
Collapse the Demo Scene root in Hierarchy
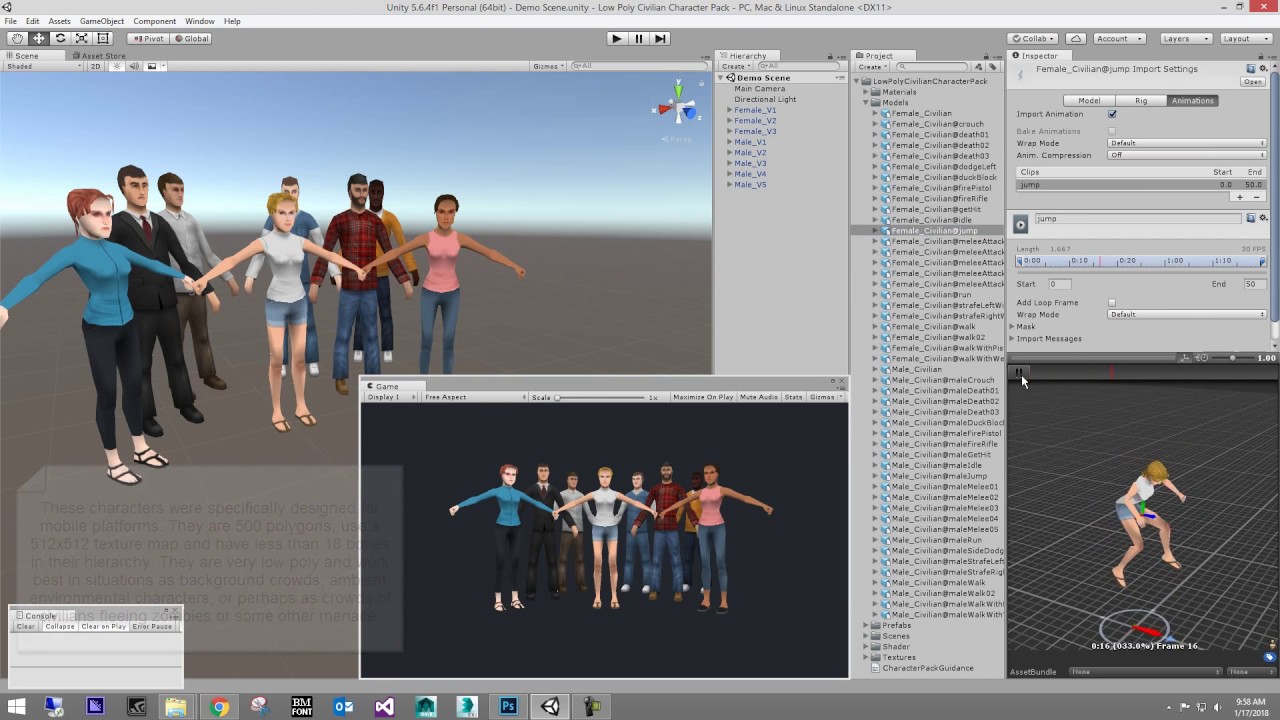click(x=720, y=78)
